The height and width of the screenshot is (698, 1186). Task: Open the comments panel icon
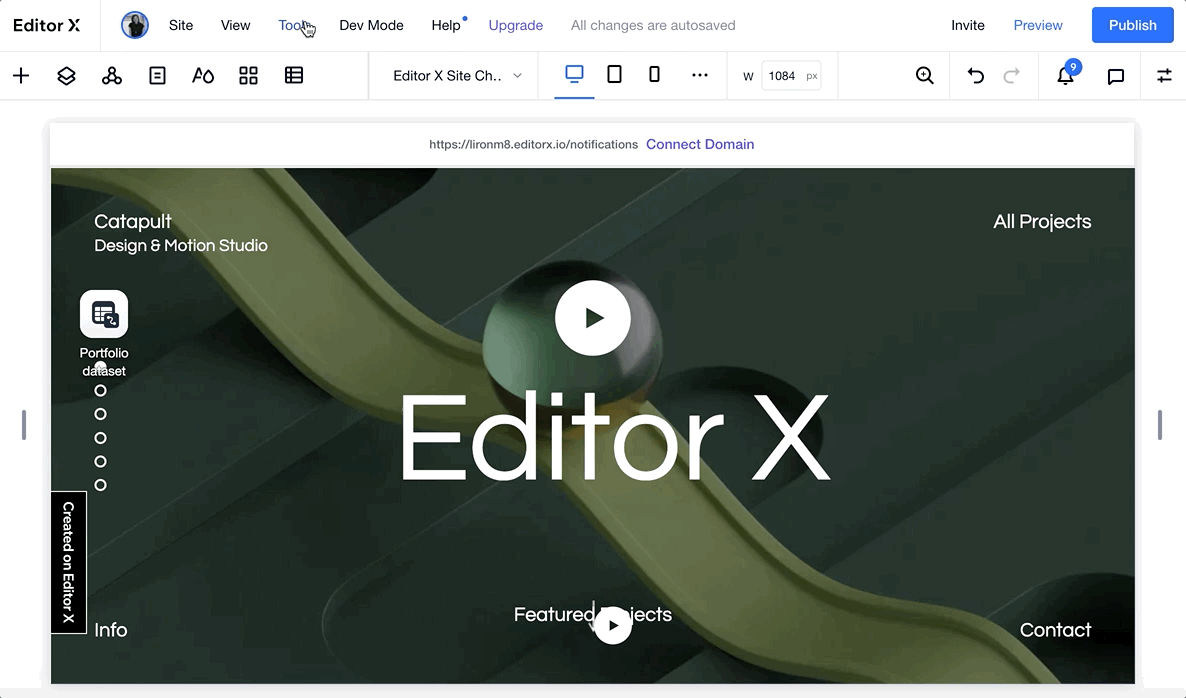(x=1116, y=76)
